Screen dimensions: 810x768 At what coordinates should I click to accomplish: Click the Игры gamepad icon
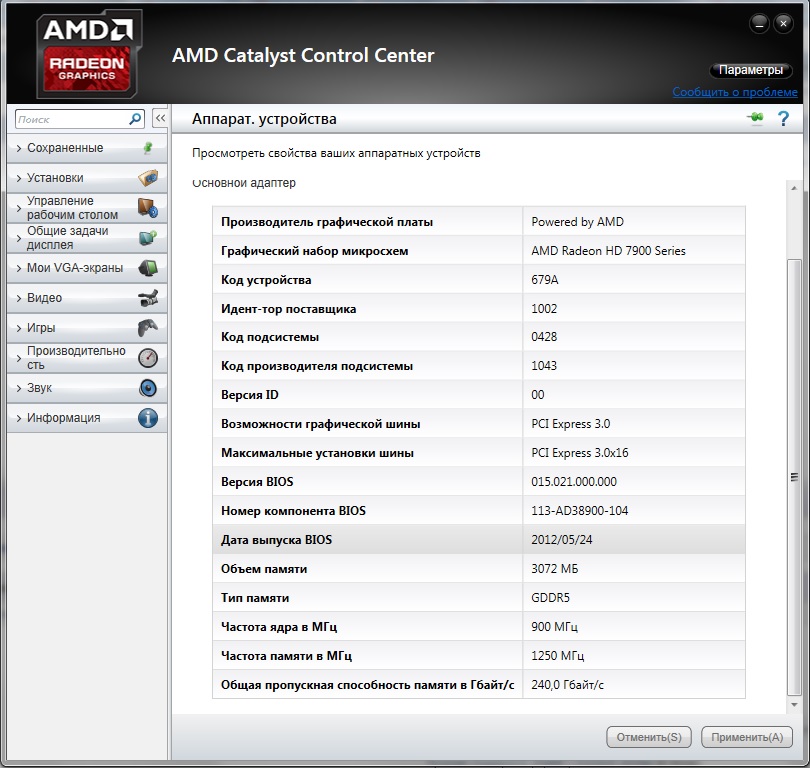[x=148, y=328]
